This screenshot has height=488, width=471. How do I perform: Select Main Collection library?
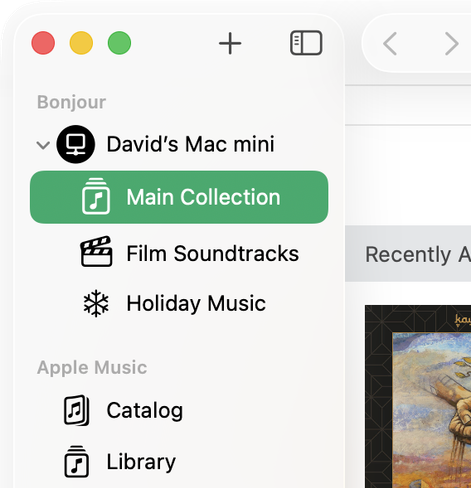click(179, 197)
